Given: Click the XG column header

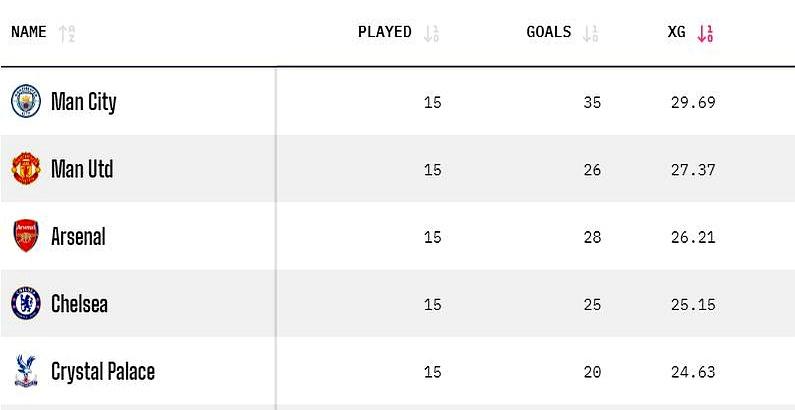Looking at the screenshot, I should click(x=677, y=32).
